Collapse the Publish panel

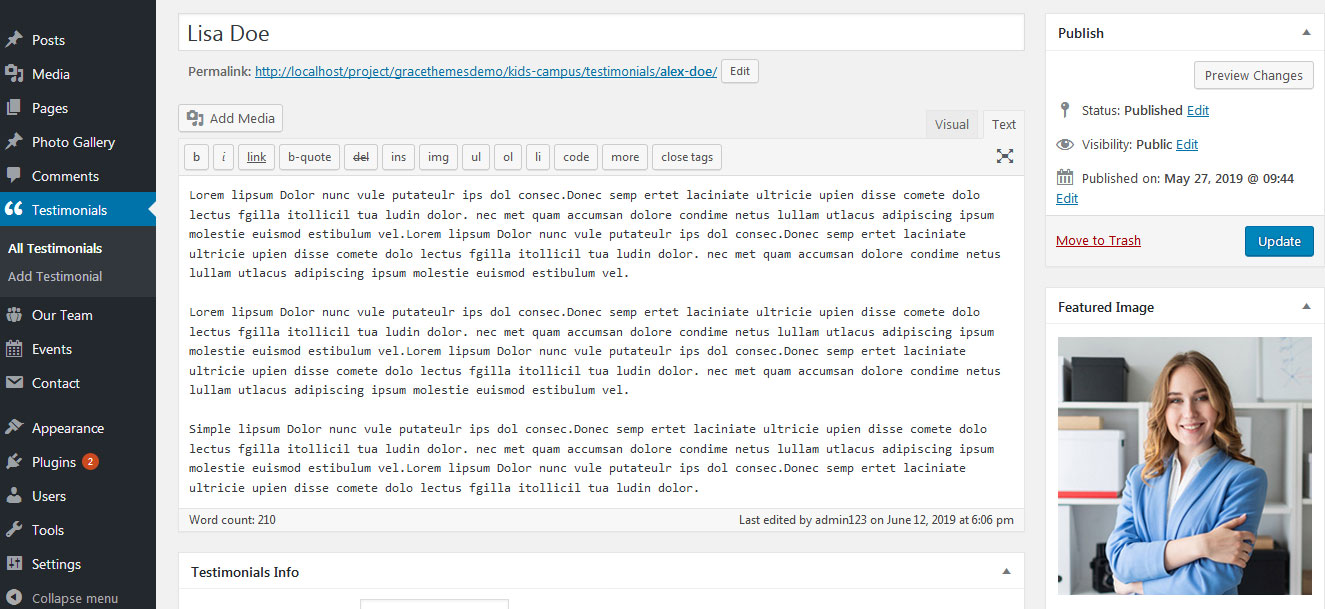pos(1305,33)
